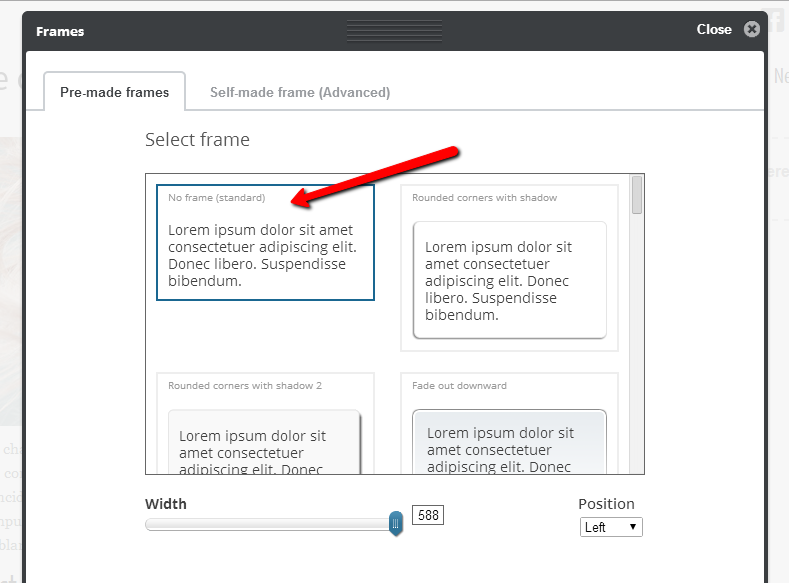Choose the Rounded corners with shadow frame
This screenshot has width=789, height=583.
pyautogui.click(x=509, y=268)
